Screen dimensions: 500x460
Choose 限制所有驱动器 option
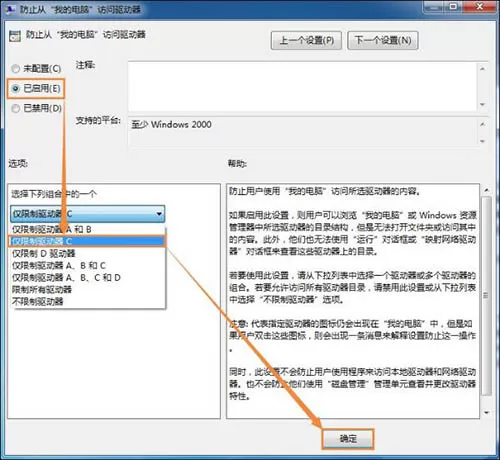pyautogui.click(x=87, y=289)
